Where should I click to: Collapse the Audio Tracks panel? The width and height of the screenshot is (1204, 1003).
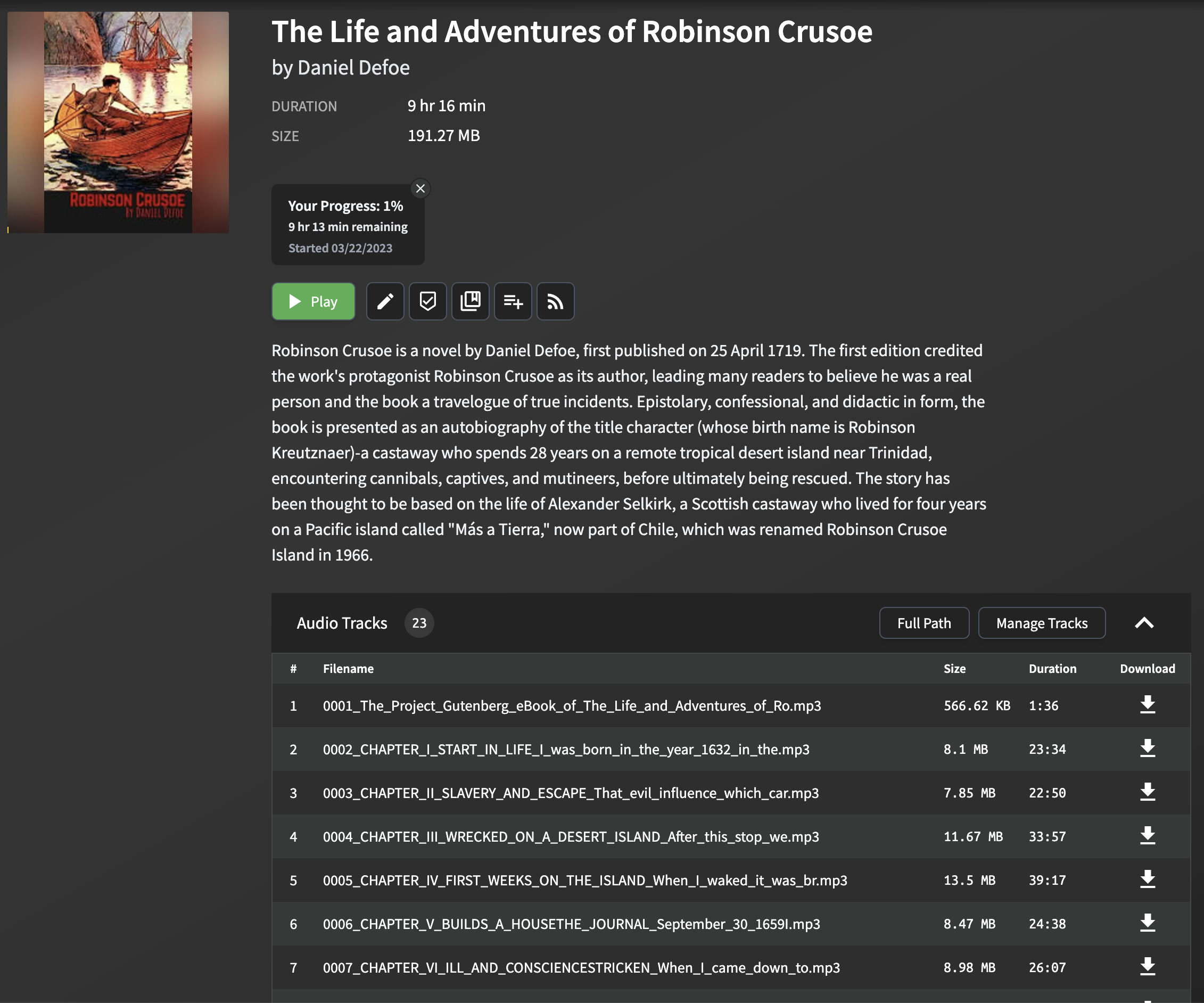[x=1144, y=623]
